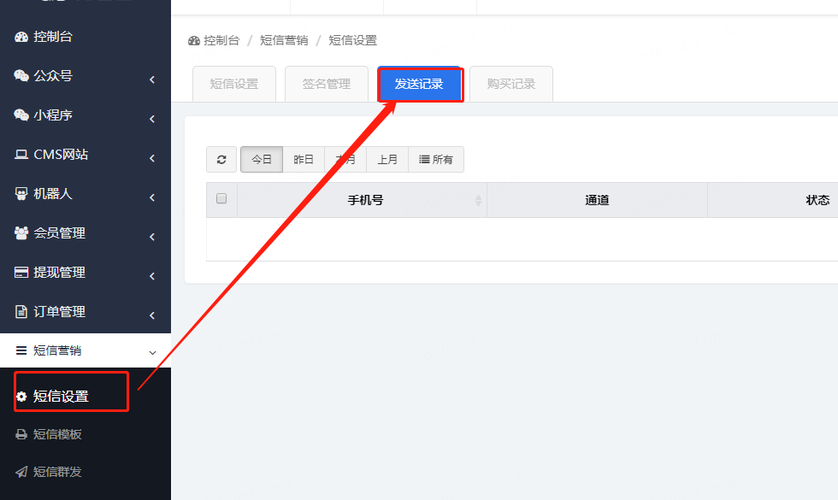Switch to the 签名管理 tab

(x=327, y=84)
